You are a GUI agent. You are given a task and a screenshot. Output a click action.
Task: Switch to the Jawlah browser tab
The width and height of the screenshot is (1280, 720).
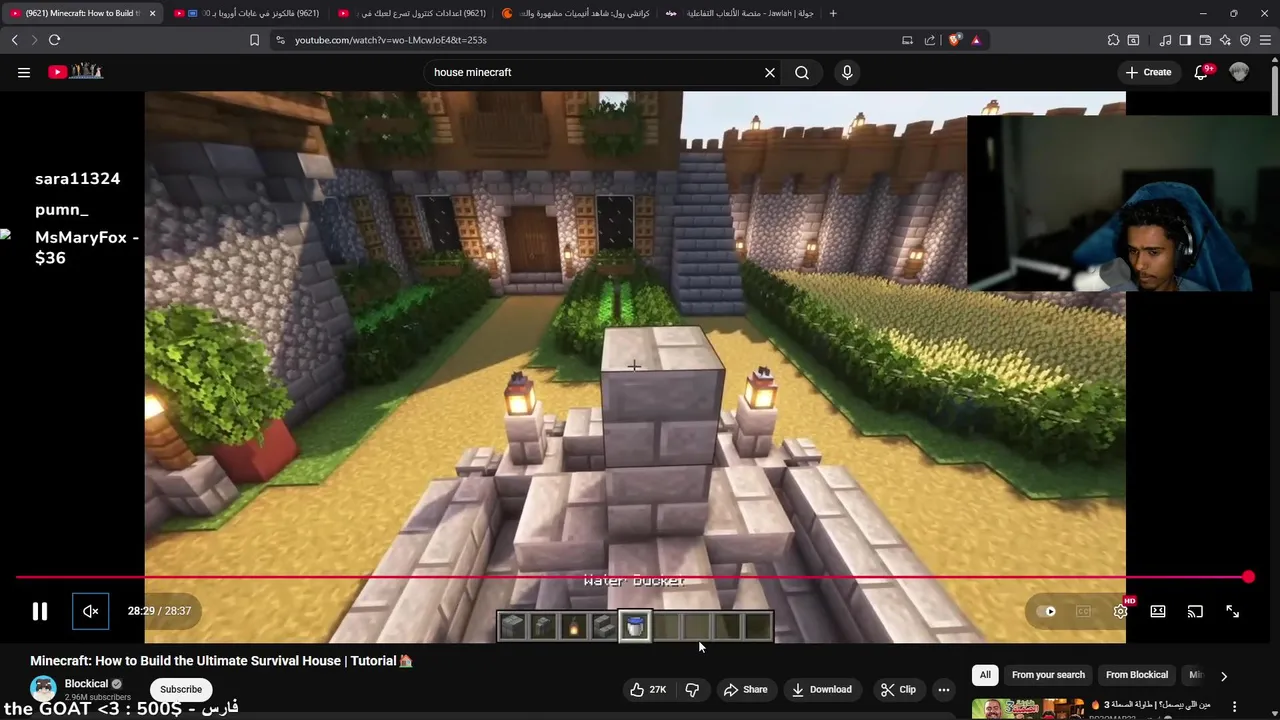tap(740, 13)
